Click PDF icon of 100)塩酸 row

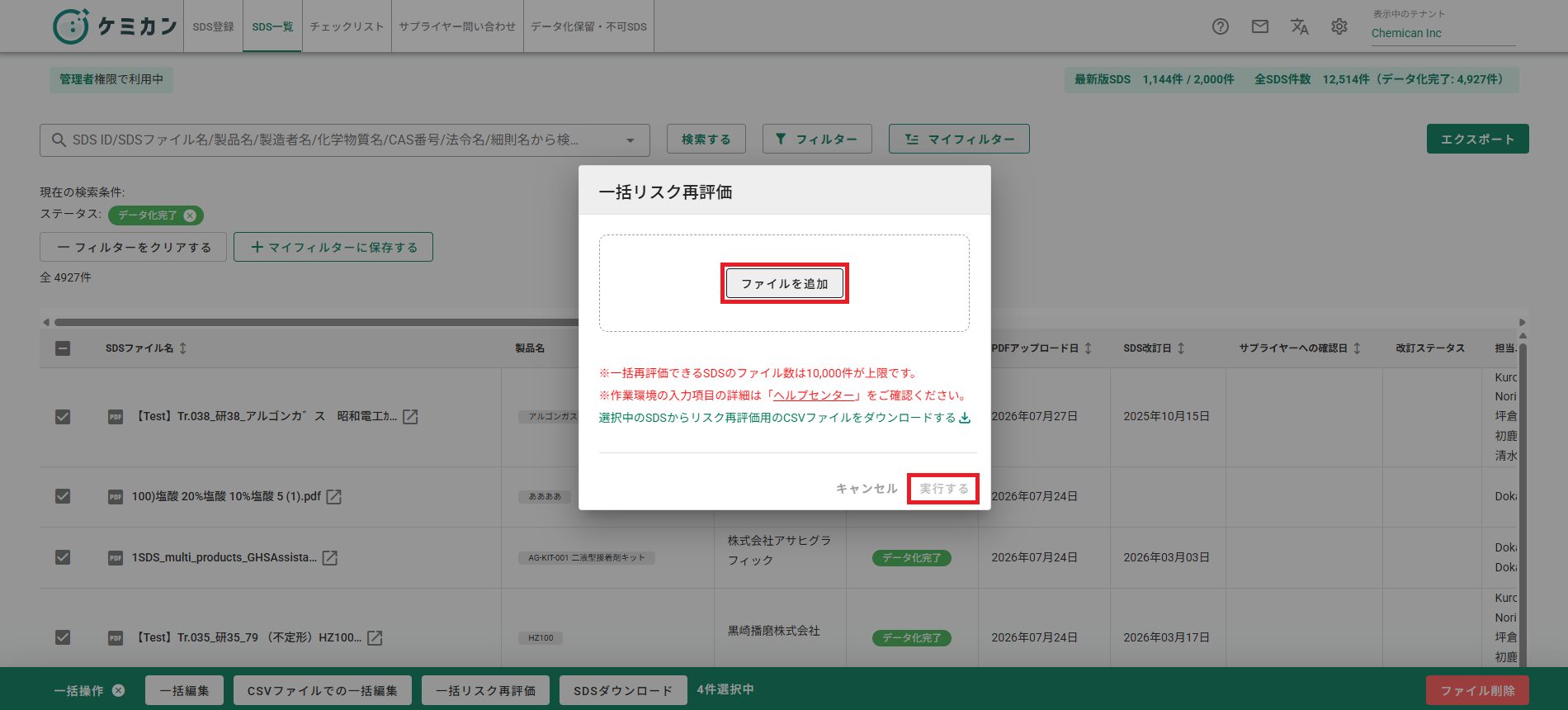tap(116, 496)
